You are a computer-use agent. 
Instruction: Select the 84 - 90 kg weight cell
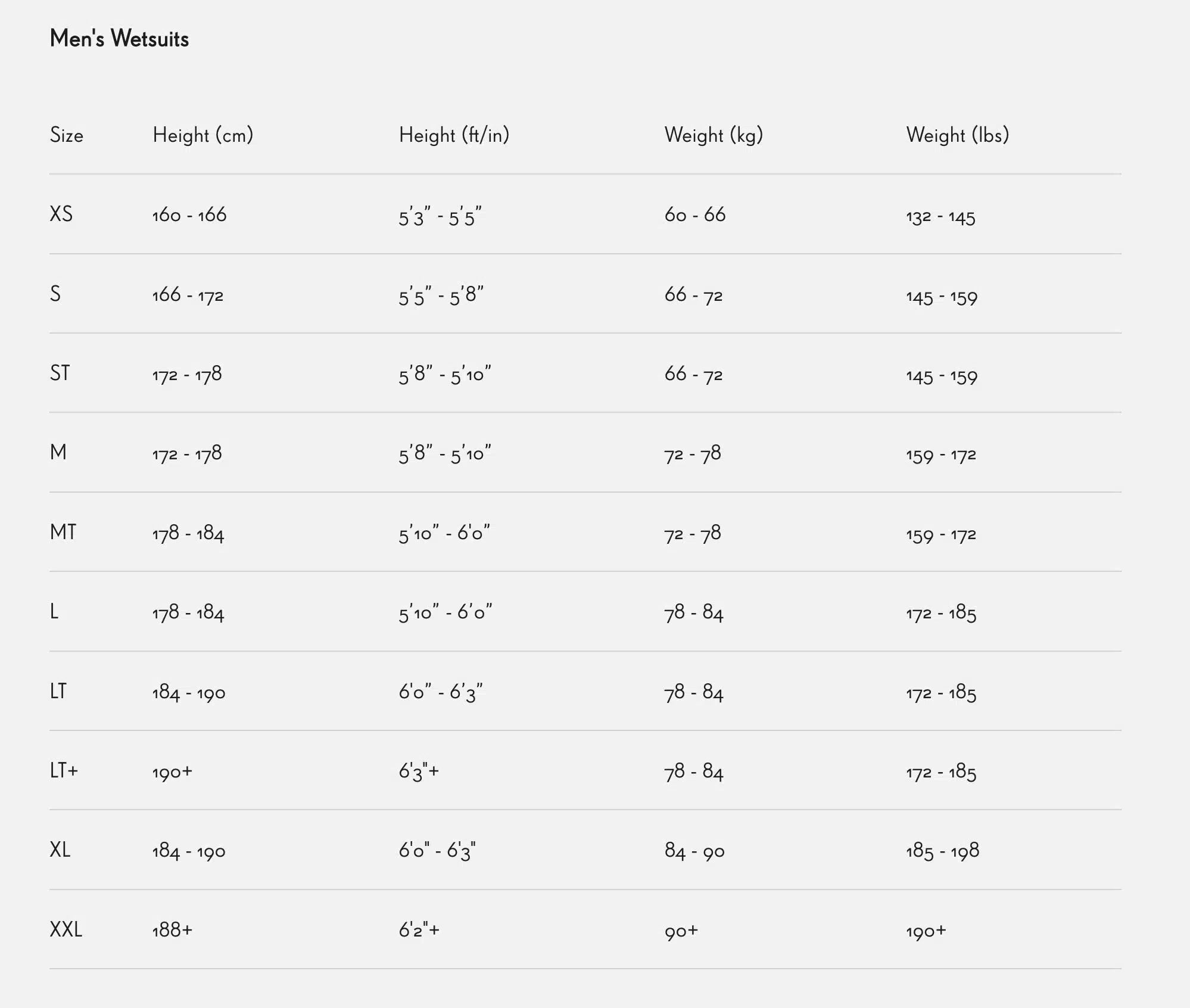[694, 851]
